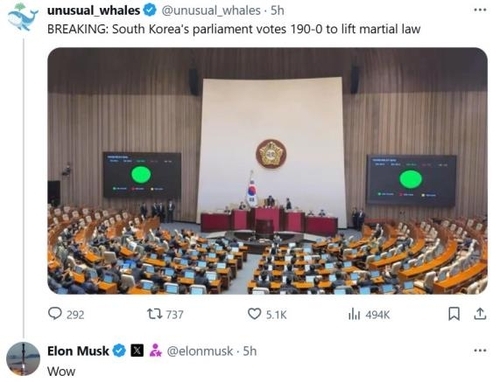This screenshot has width=500, height=382.
Task: Click Elon Musk's blue verified checkmark
Action: point(119,351)
